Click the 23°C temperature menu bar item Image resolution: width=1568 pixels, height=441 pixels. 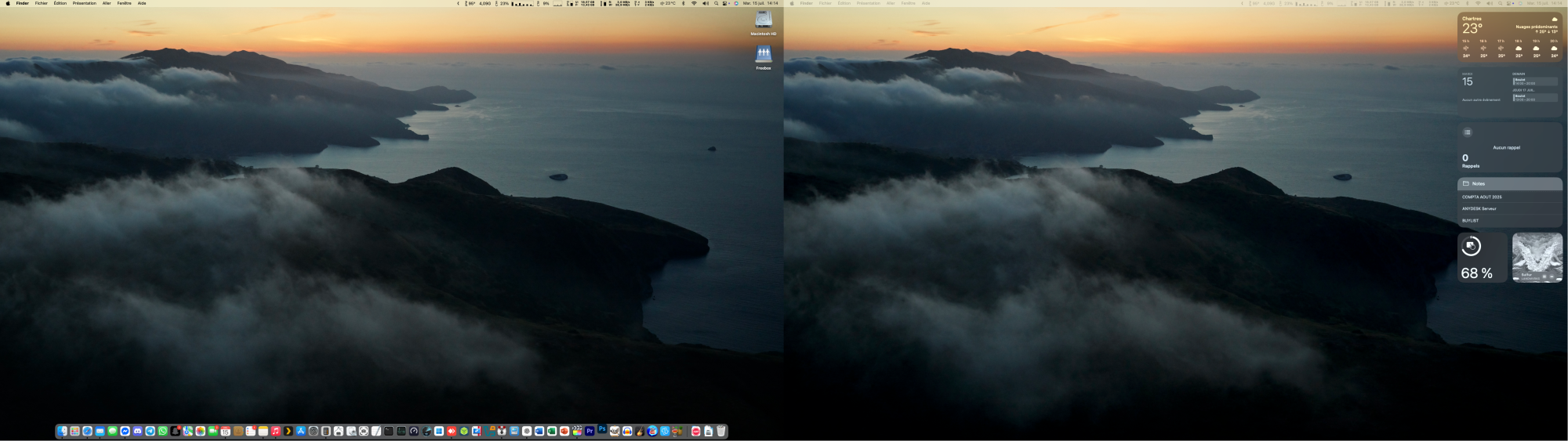[x=668, y=3]
